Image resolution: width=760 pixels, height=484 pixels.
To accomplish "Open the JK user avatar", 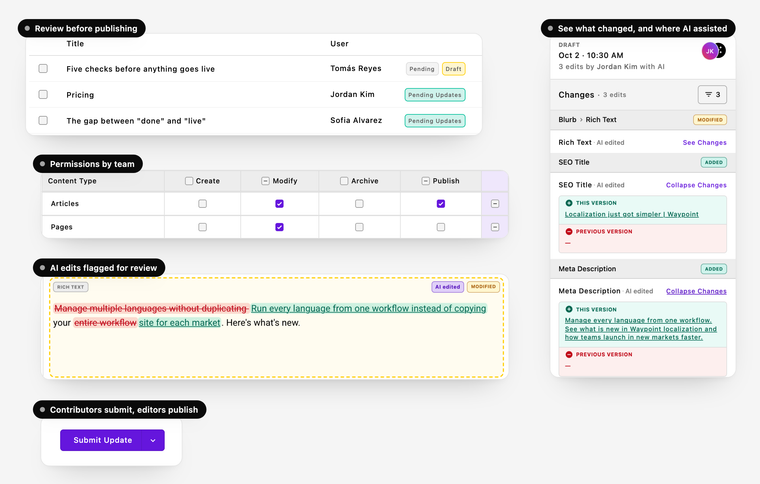I will [x=710, y=50].
